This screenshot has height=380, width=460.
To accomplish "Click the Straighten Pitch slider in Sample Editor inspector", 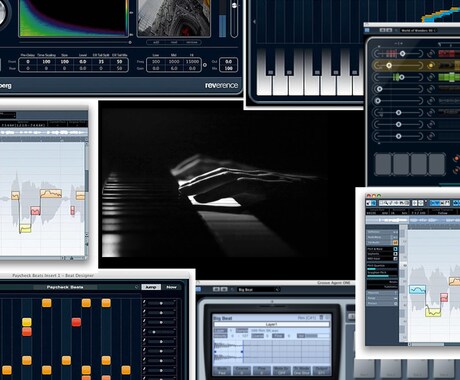I will click(382, 276).
